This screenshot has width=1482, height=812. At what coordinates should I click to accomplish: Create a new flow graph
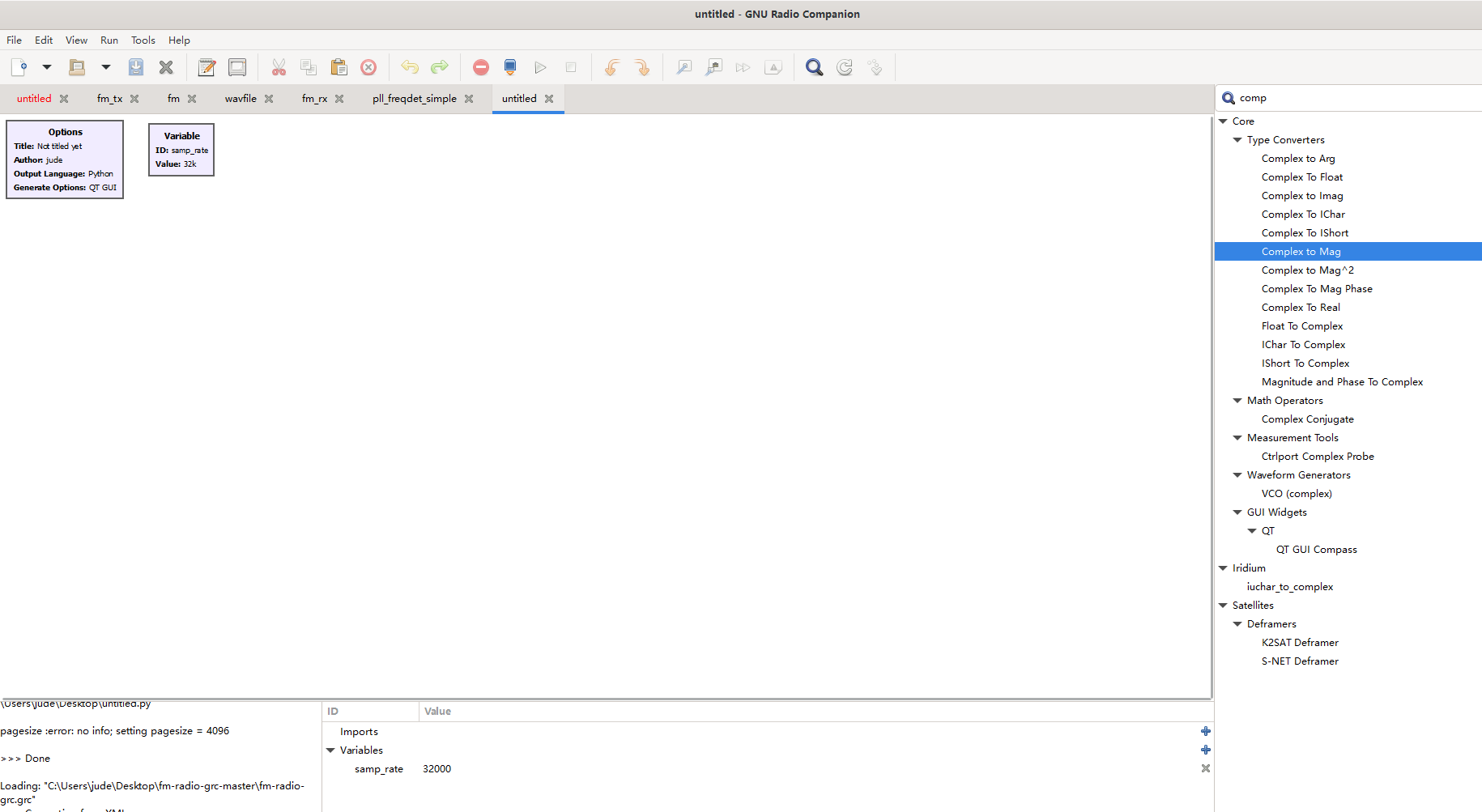19,67
